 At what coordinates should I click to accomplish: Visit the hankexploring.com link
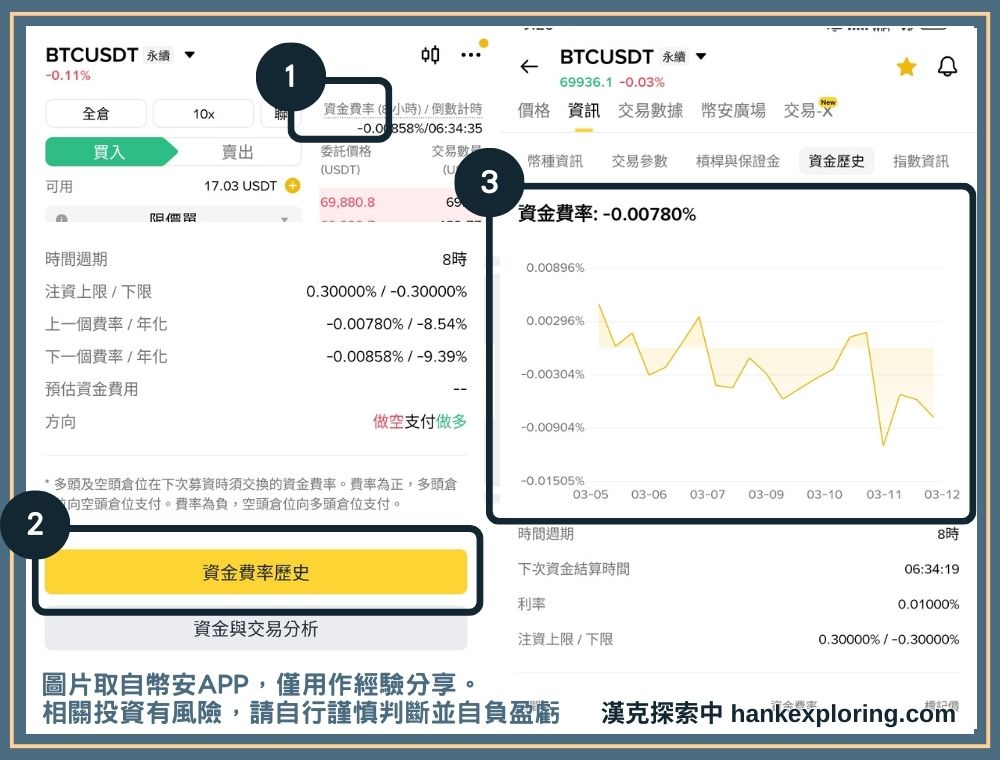(845, 715)
